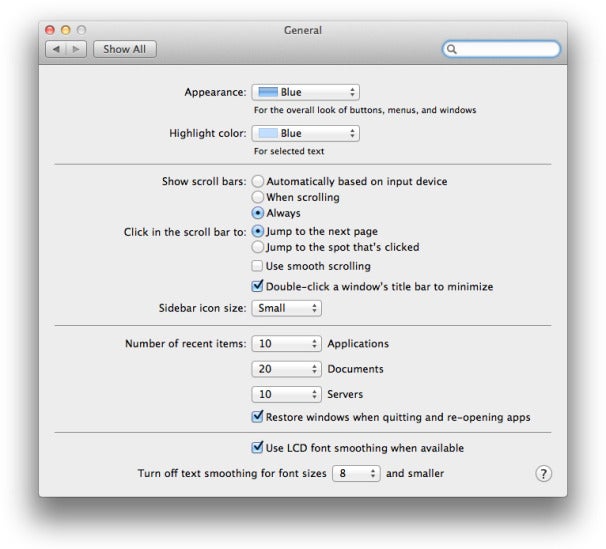Screen dimensions: 606x549
Task: Click the Highlight color light blue swatch
Action: click(268, 133)
